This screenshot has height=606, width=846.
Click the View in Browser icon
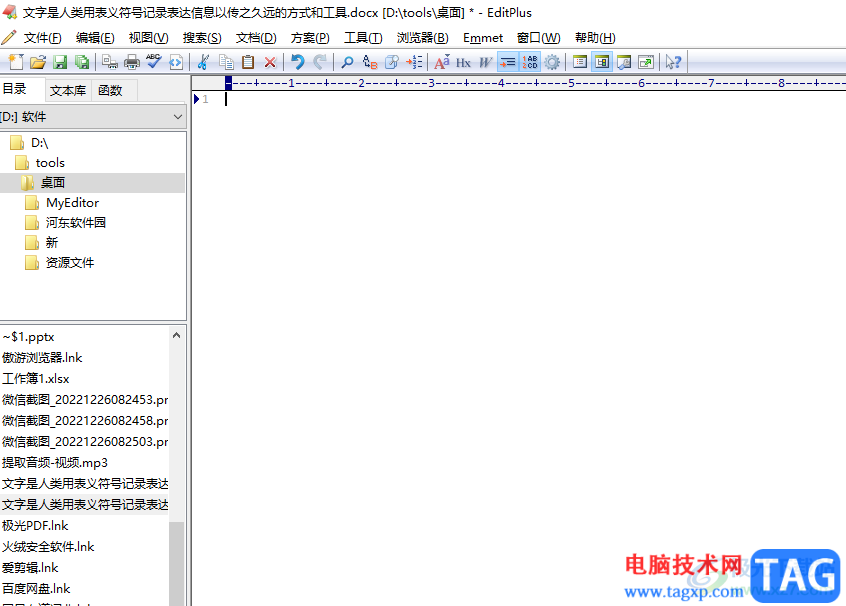[x=176, y=62]
